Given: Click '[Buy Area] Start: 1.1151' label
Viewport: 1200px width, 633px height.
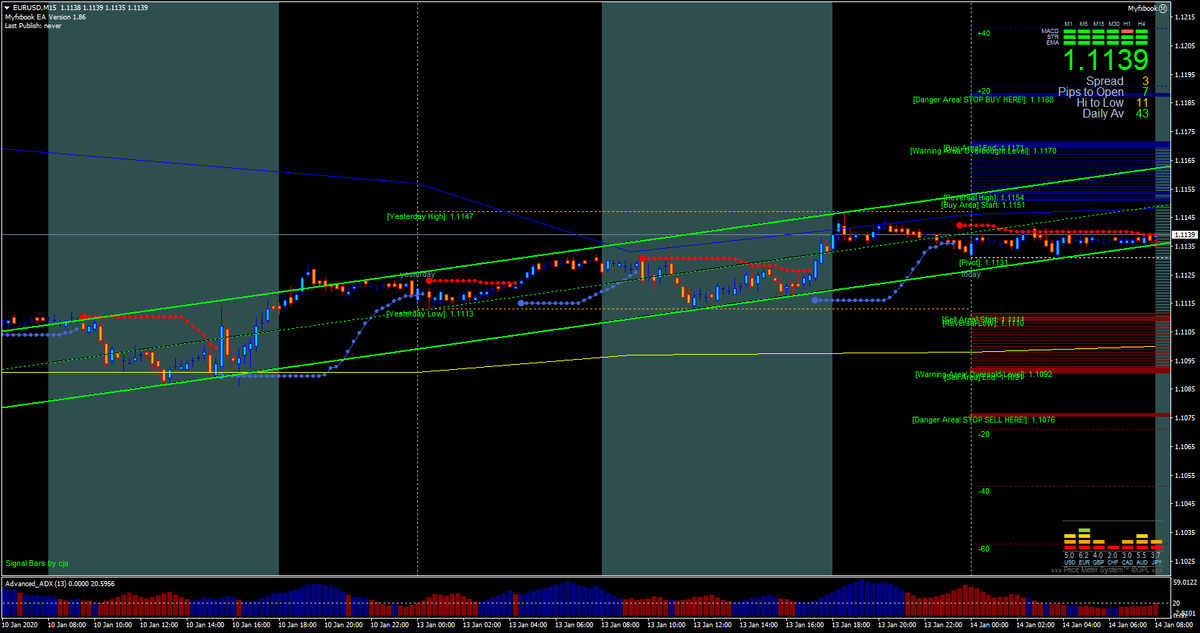Looking at the screenshot, I should click(982, 205).
